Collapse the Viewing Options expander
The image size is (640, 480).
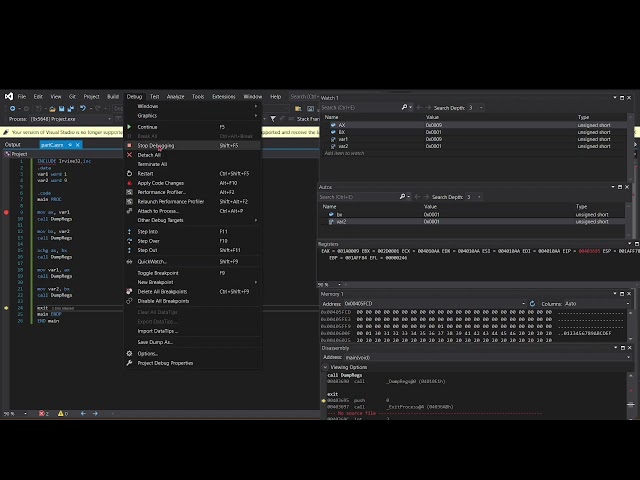[x=325, y=367]
